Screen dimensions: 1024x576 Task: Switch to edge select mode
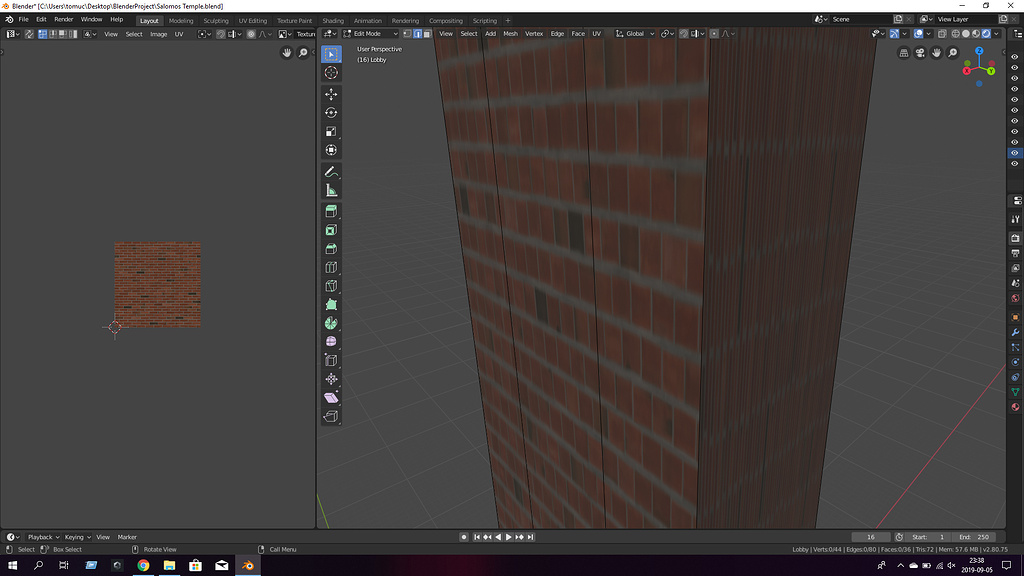pos(417,34)
